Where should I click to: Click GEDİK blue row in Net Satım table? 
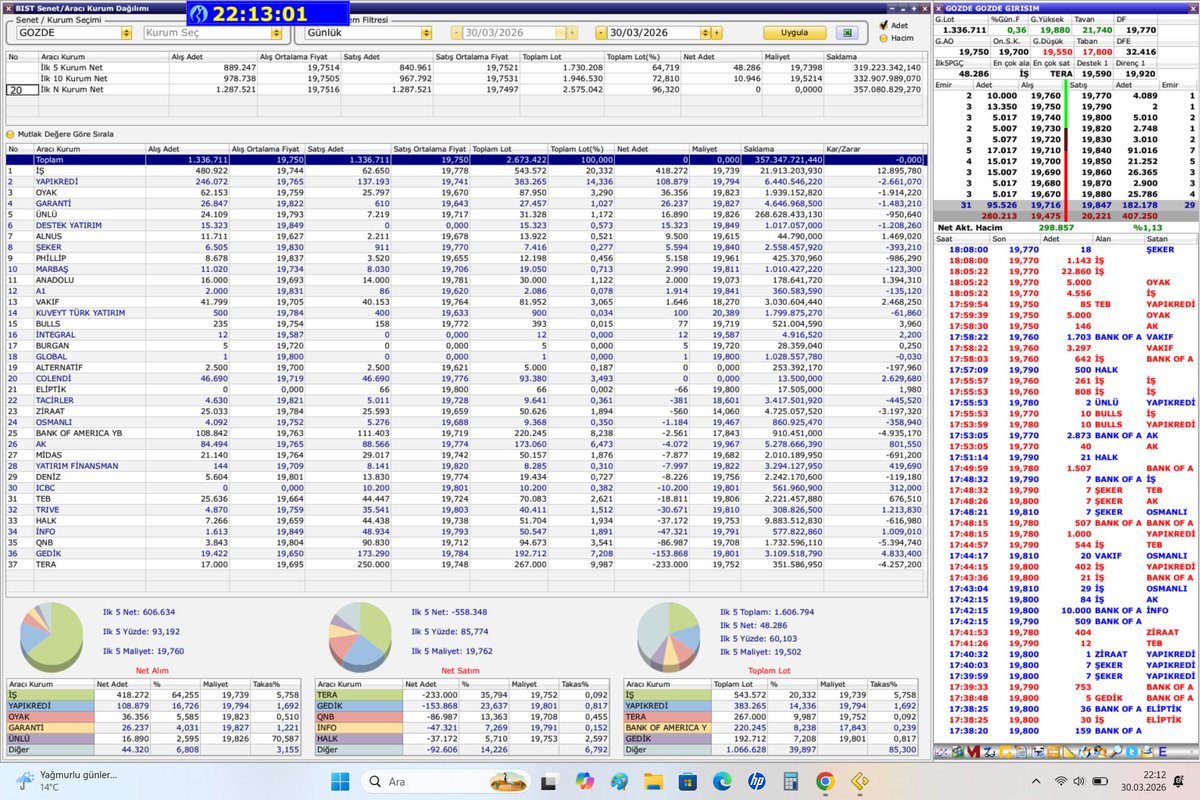pyautogui.click(x=463, y=705)
